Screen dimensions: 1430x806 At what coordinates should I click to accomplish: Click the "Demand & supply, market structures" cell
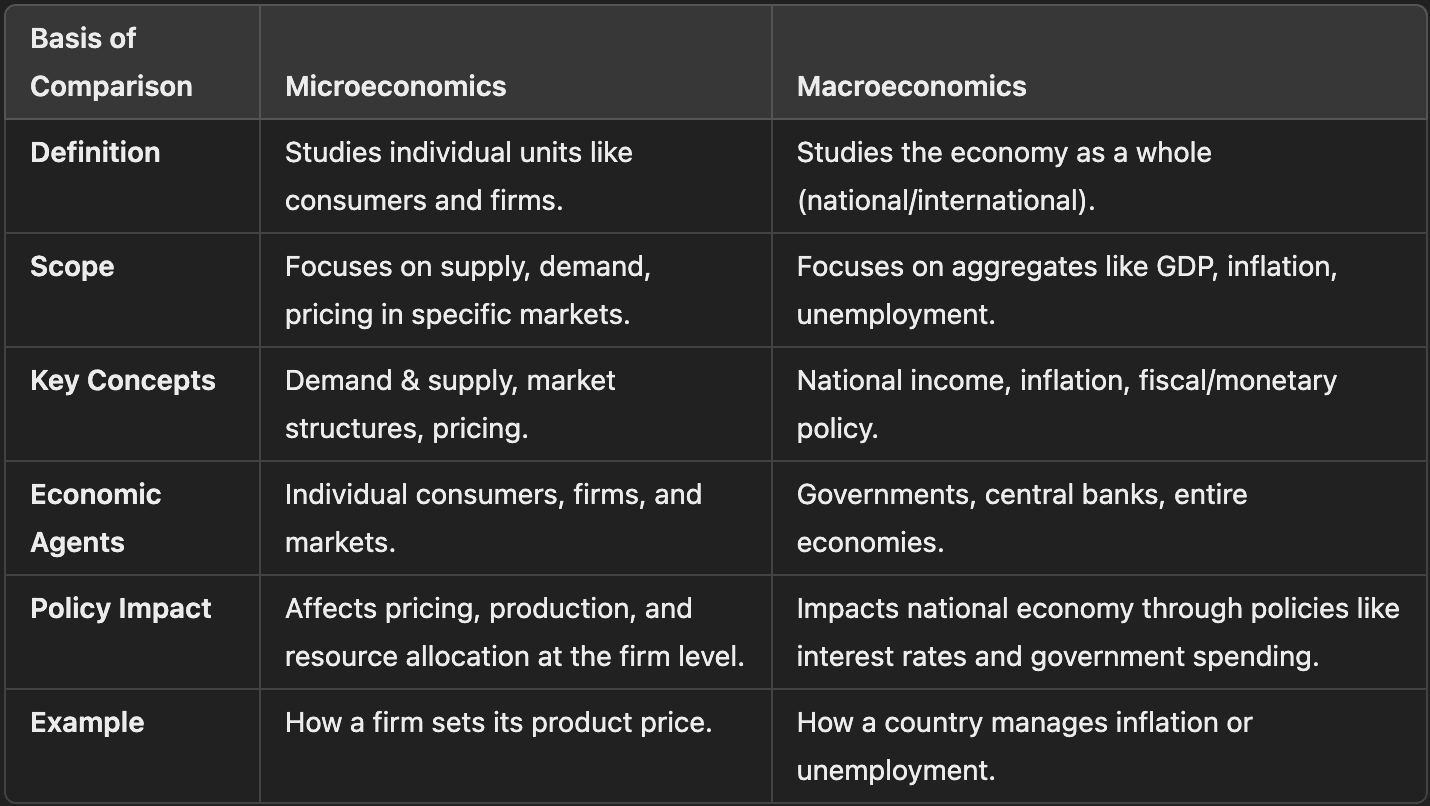(x=450, y=404)
